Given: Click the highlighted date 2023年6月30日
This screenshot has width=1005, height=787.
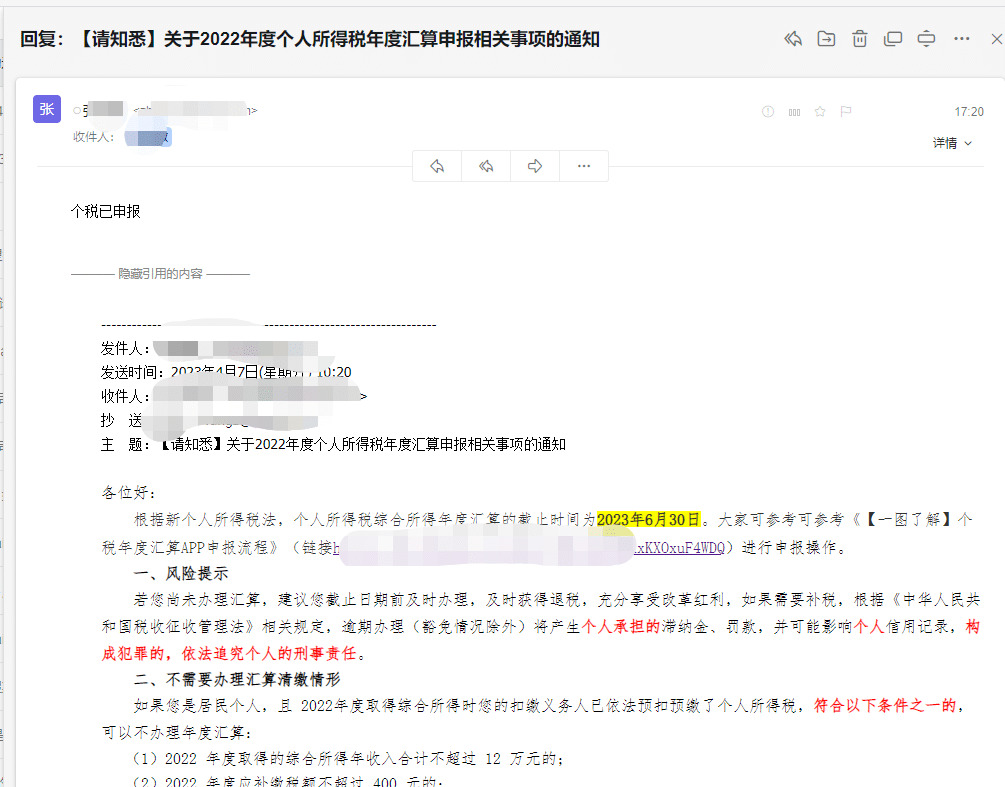Looking at the screenshot, I should (x=649, y=520).
